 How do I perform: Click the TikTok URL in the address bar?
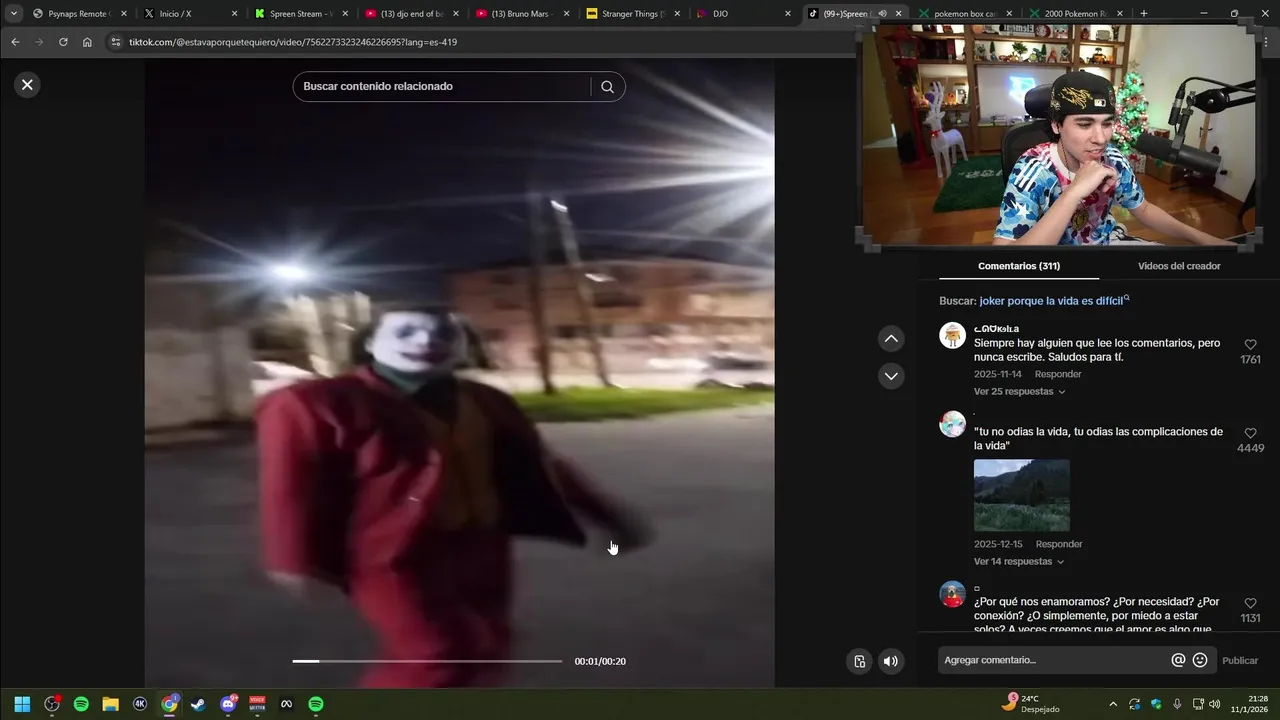click(293, 42)
